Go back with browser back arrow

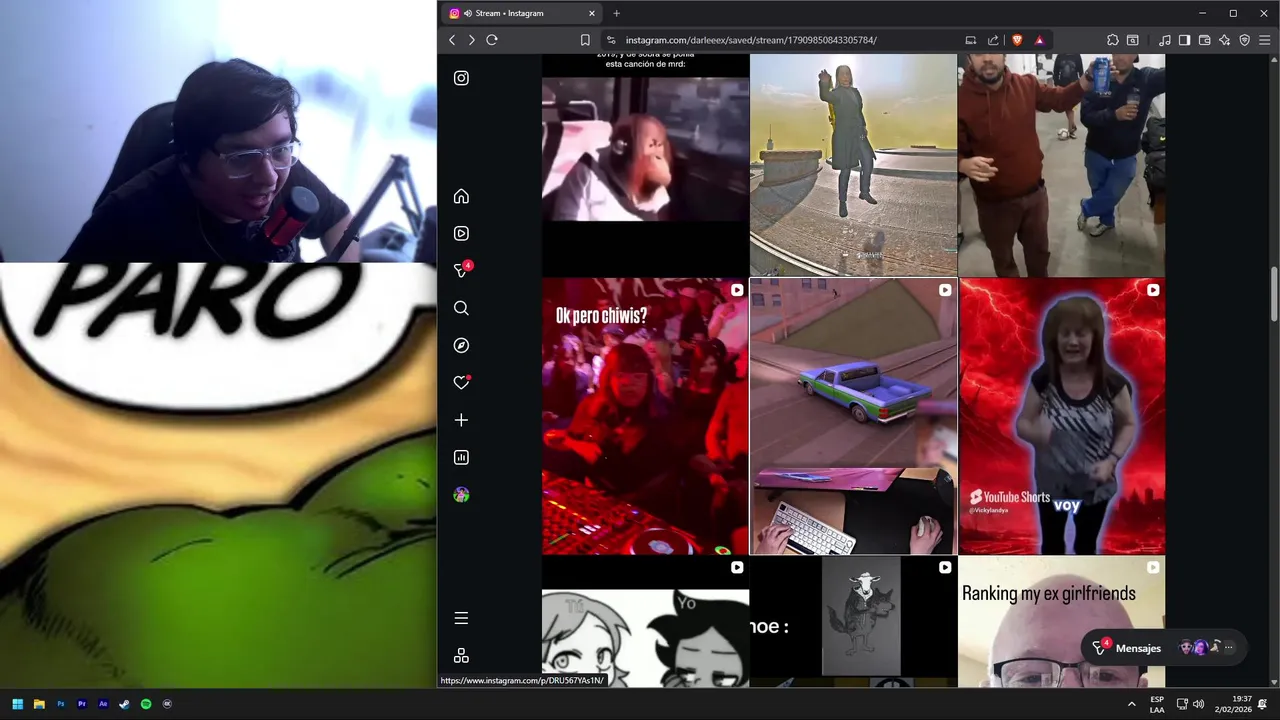click(452, 40)
